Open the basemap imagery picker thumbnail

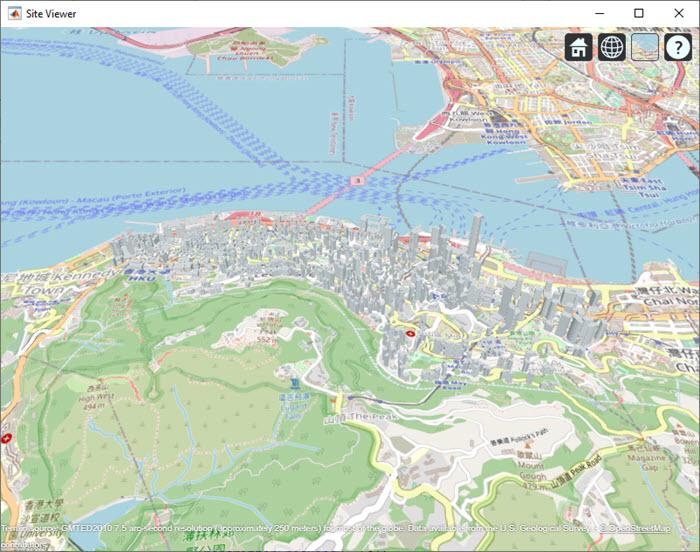[645, 46]
